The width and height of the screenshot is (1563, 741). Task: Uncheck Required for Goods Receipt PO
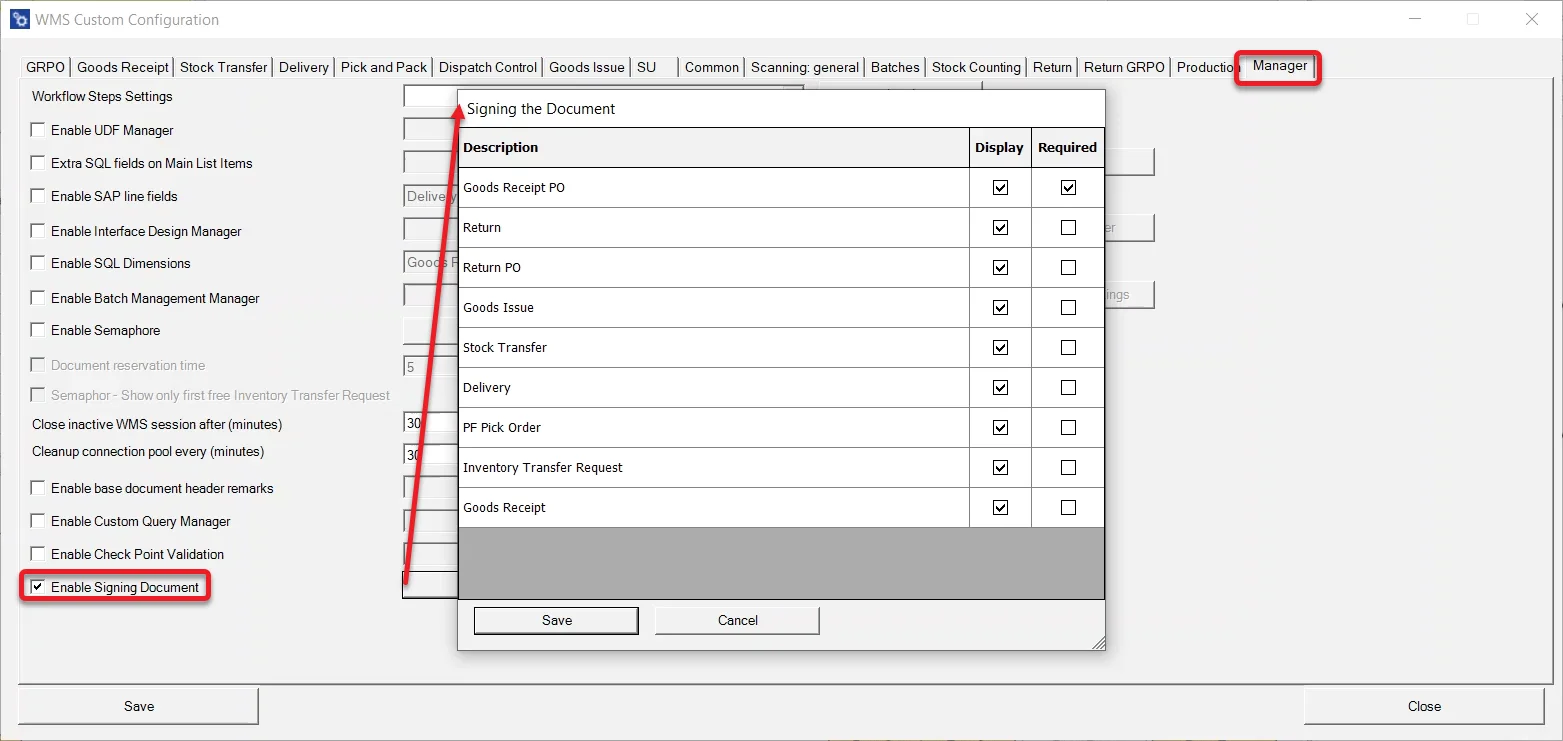[x=1067, y=187]
